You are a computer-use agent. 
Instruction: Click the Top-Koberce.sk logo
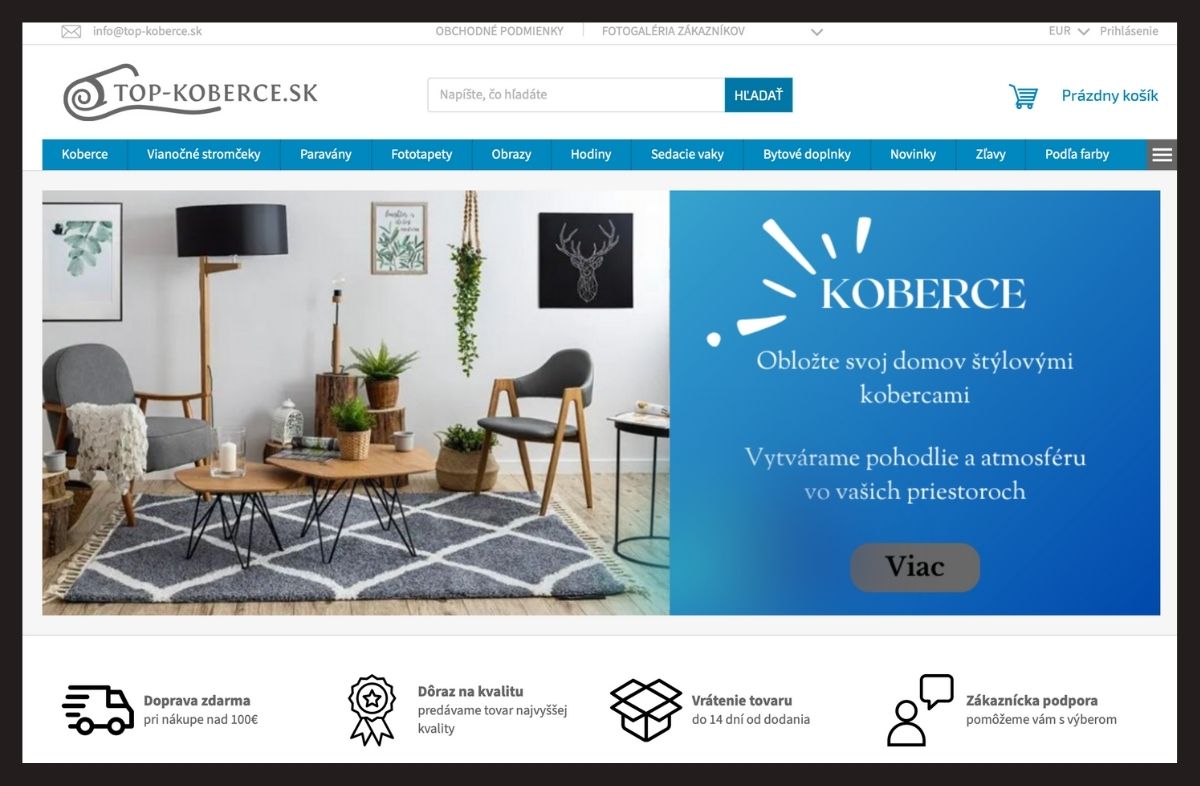click(x=190, y=92)
